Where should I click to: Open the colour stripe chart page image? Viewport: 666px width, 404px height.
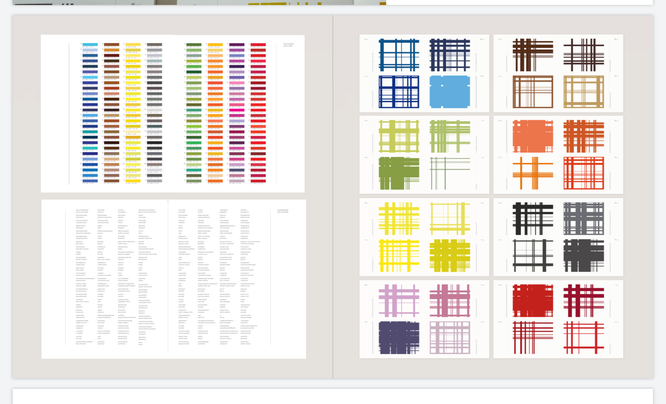pyautogui.click(x=173, y=113)
